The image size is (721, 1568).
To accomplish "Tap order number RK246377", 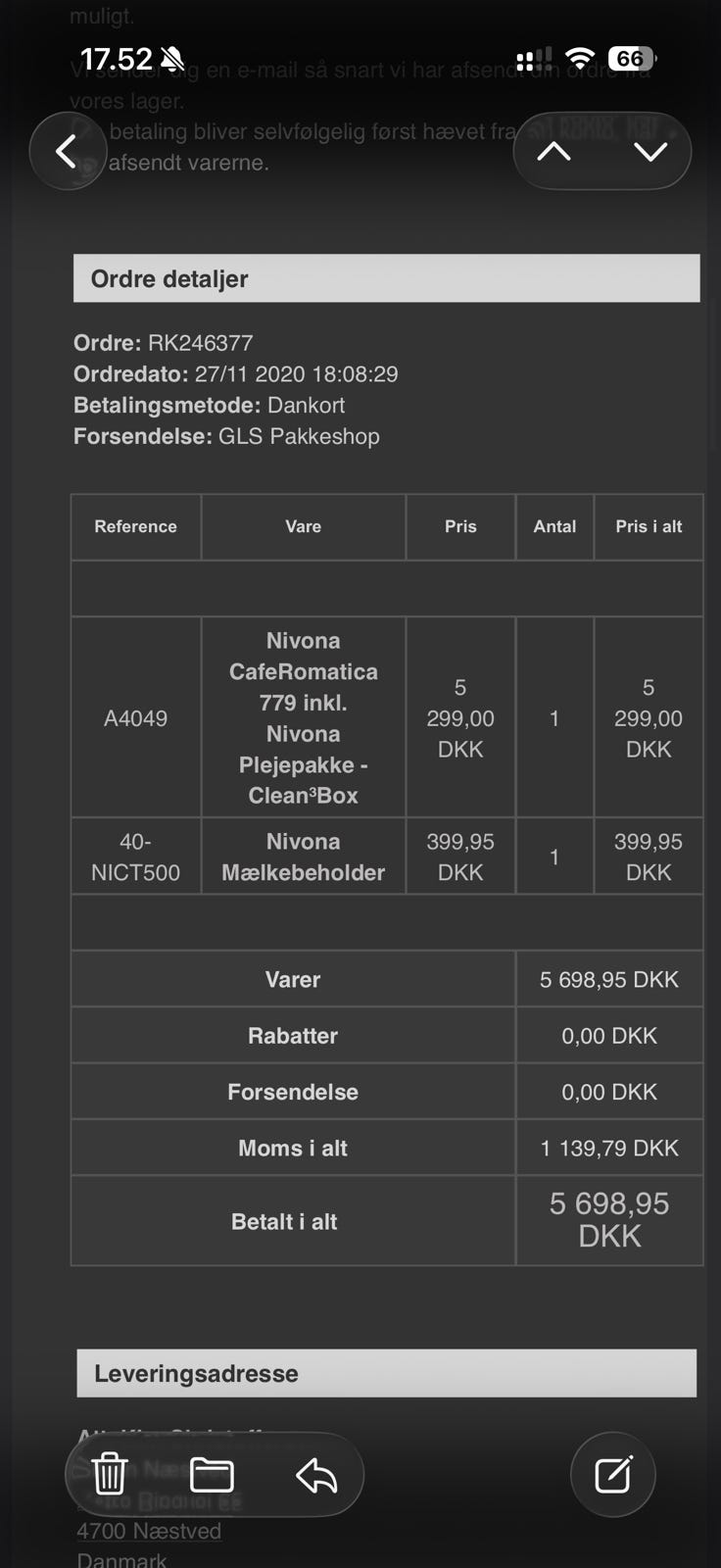I will point(200,343).
